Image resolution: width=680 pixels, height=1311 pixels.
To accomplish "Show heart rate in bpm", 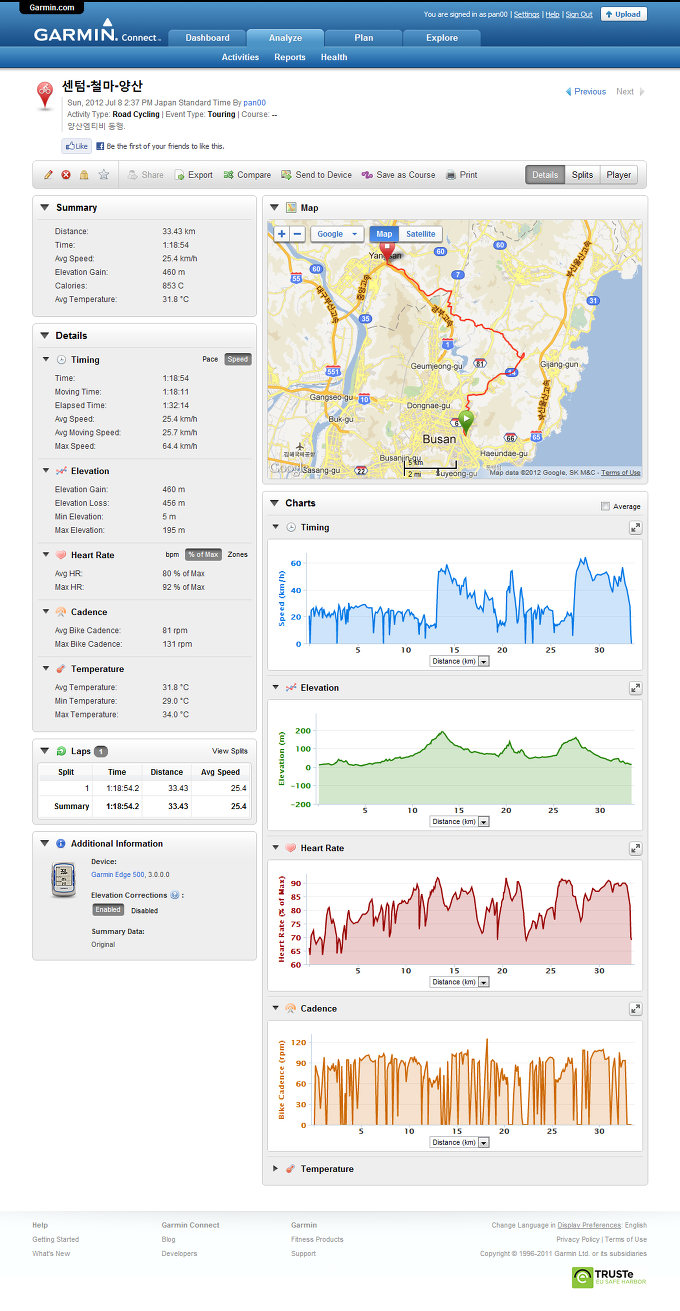I will (x=172, y=554).
